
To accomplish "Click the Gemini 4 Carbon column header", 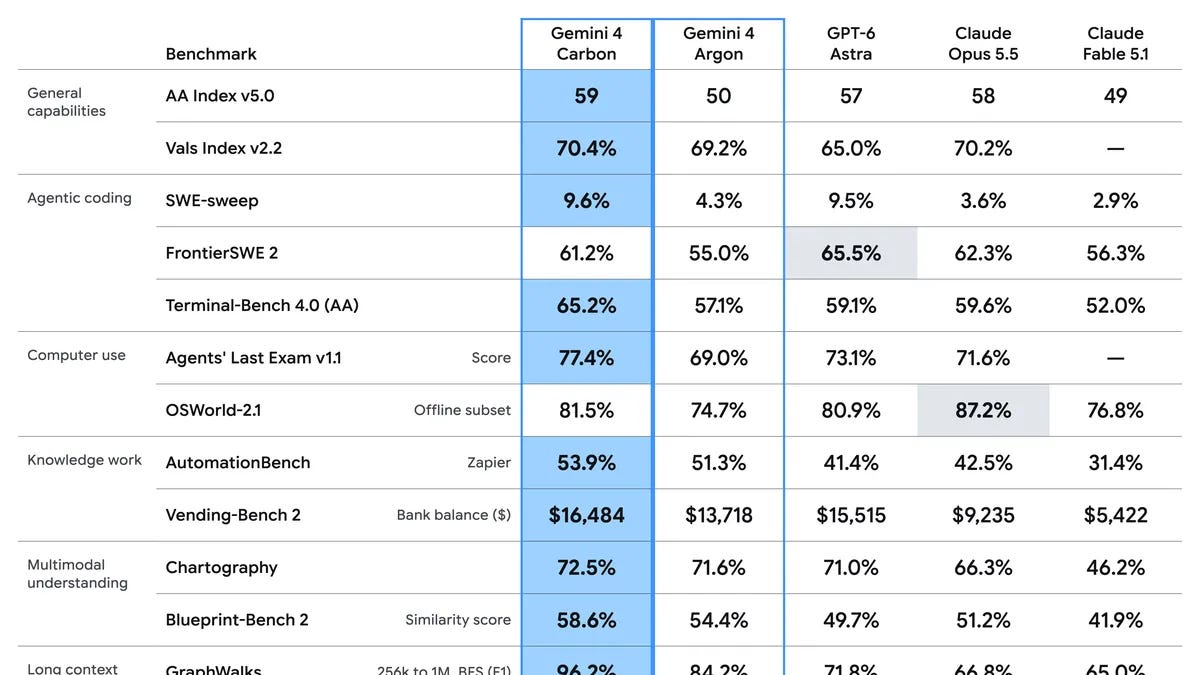I will 586,44.
